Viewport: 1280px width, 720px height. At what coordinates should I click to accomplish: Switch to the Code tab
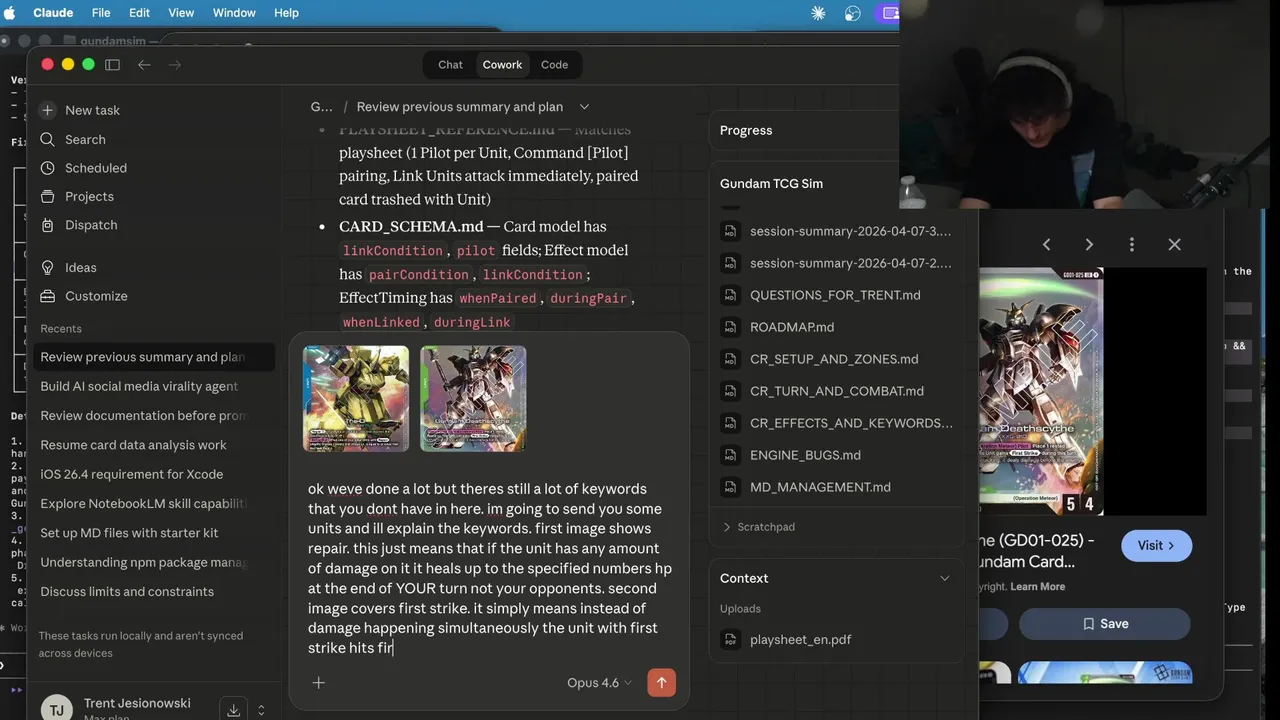click(x=554, y=64)
